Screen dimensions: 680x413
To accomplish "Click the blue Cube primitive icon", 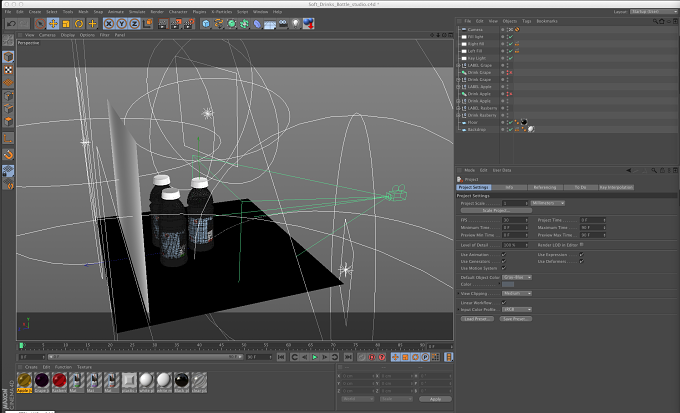I will pyautogui.click(x=206, y=23).
